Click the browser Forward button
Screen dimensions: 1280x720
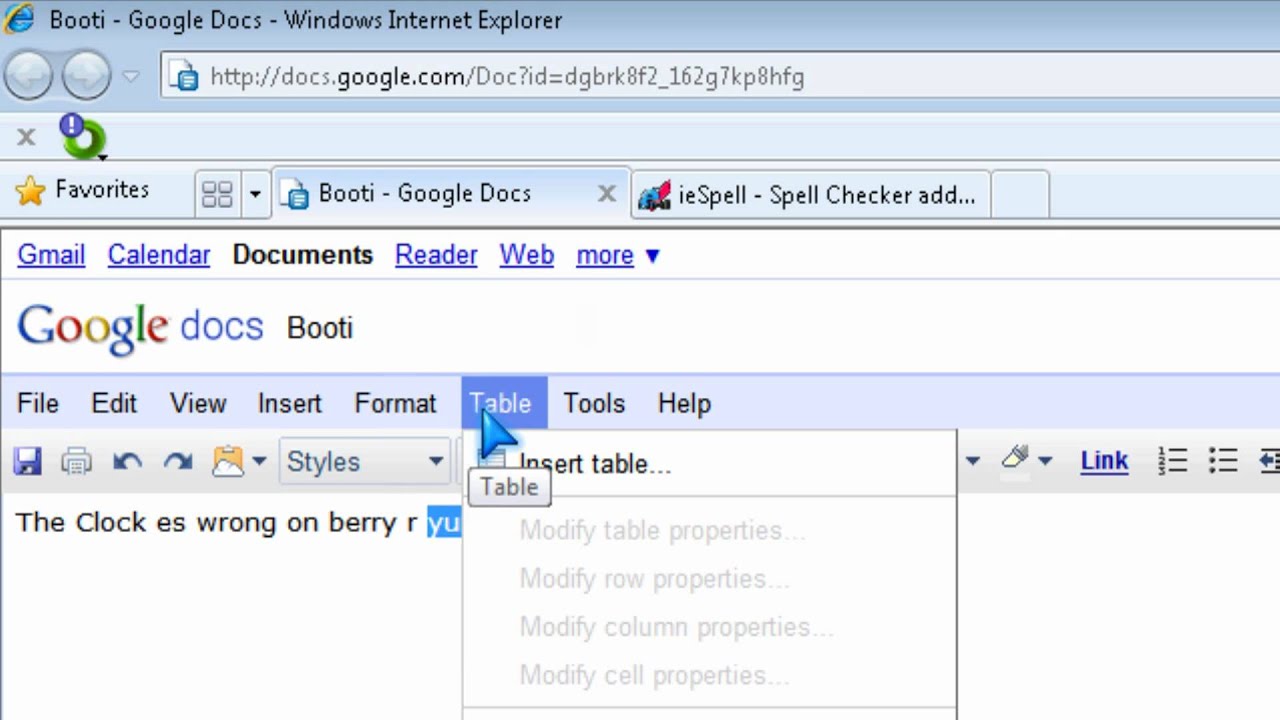[86, 75]
